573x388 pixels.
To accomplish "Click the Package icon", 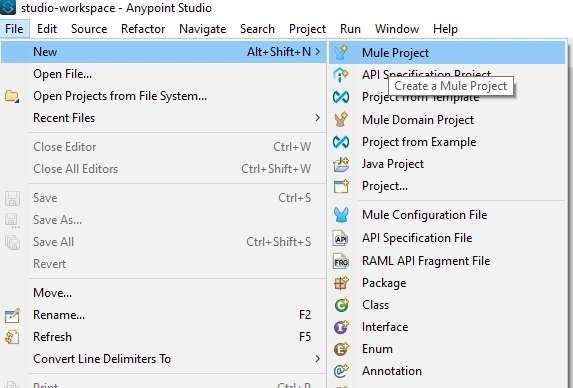I will point(341,283).
